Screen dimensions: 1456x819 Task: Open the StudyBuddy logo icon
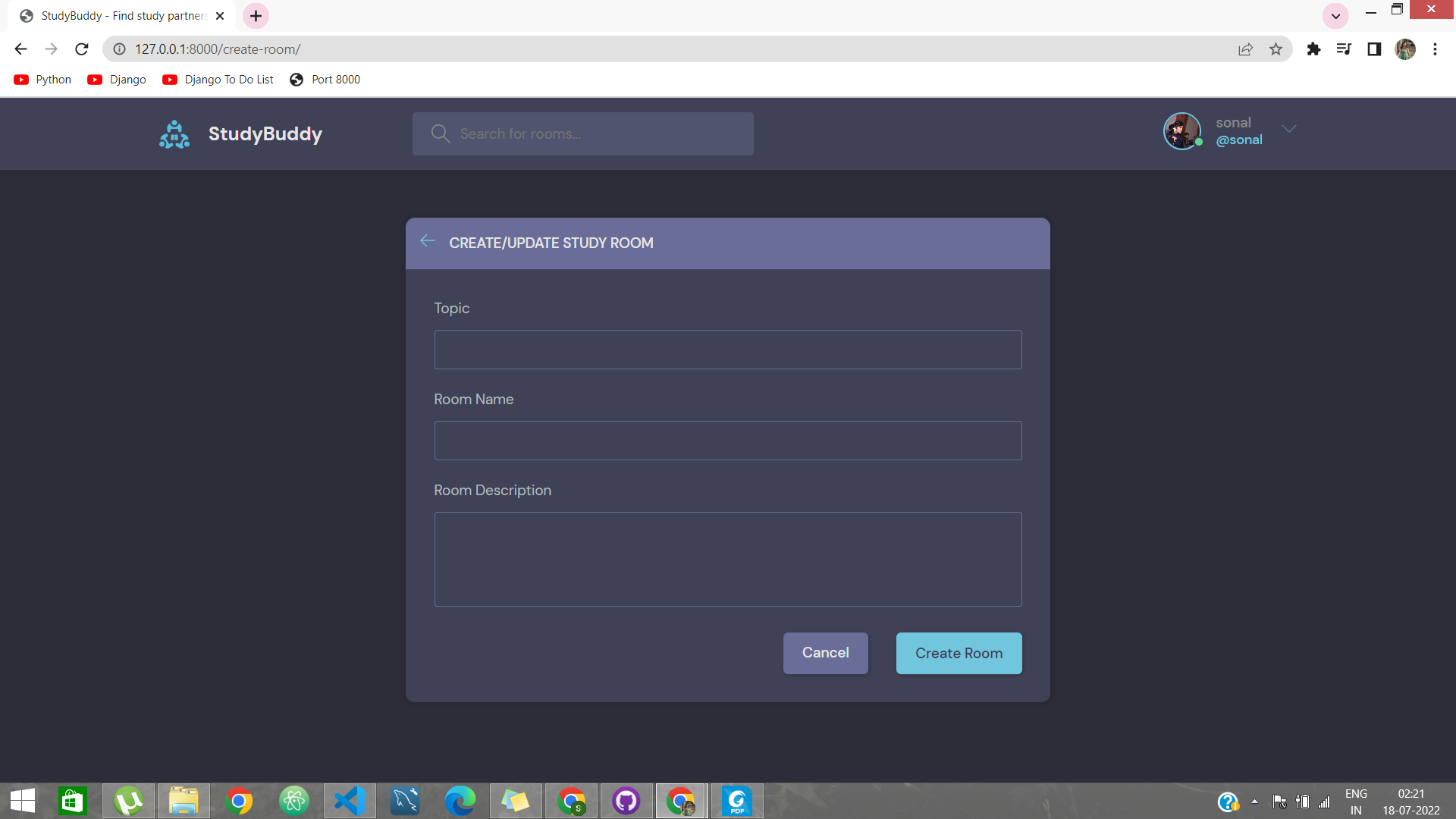pyautogui.click(x=174, y=133)
